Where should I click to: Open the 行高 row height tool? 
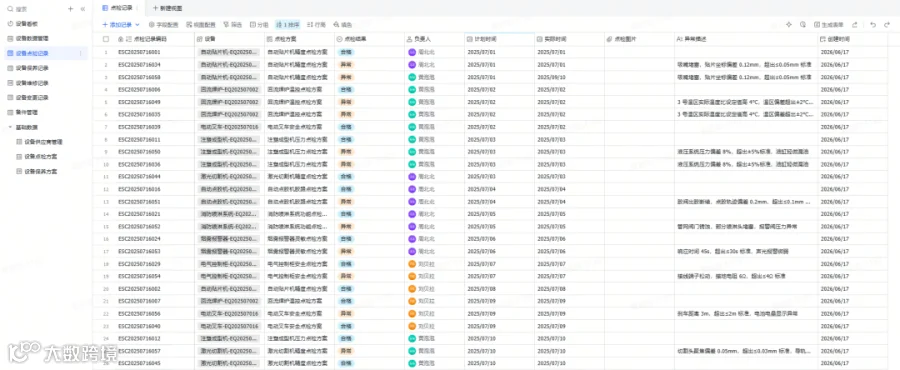(316, 25)
